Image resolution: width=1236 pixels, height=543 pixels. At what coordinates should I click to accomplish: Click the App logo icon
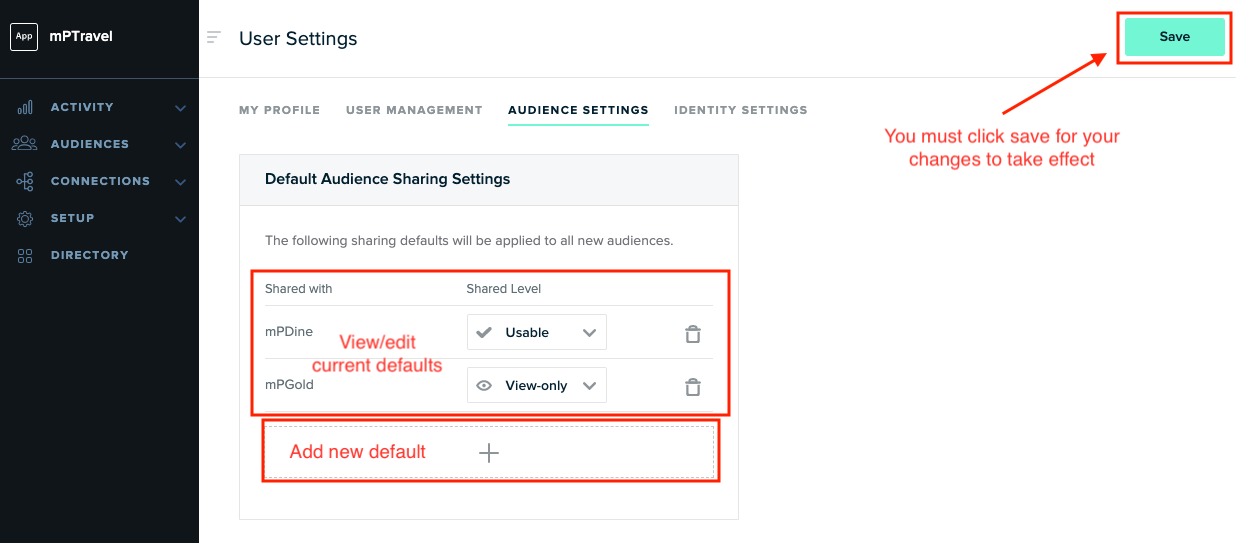tap(24, 37)
